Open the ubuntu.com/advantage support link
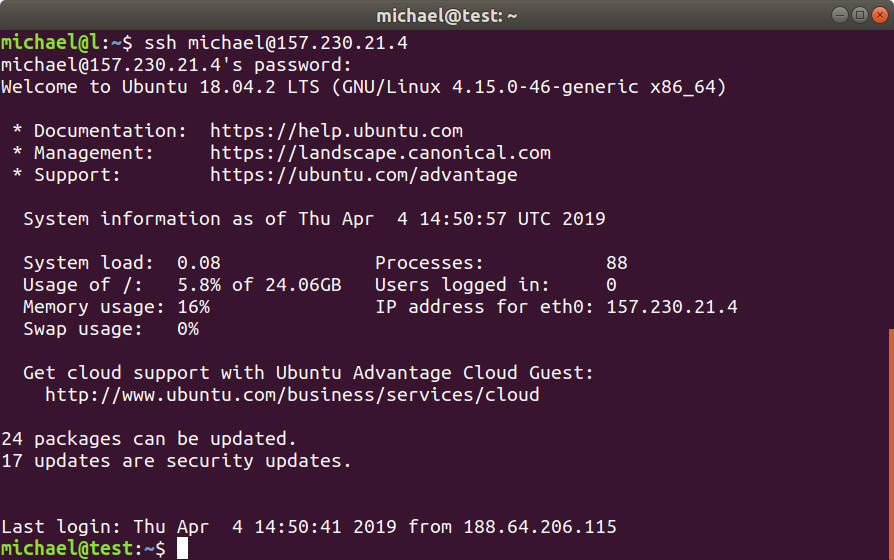Screen dimensions: 894x560 coord(363,175)
